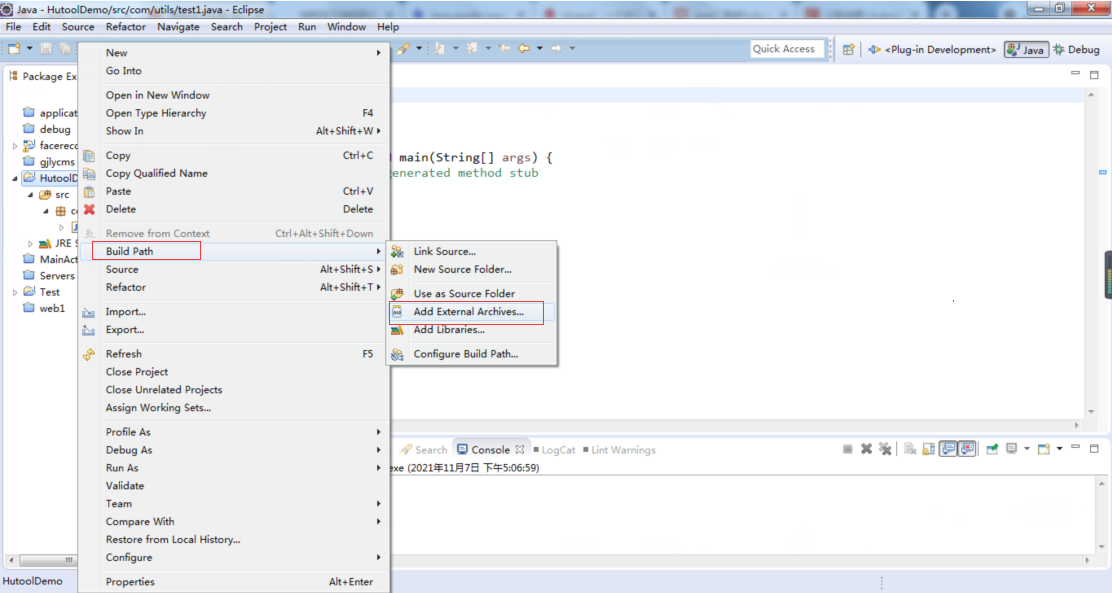Click the Save toolbar icon
Viewport: 1112px width, 593px height.
46,48
